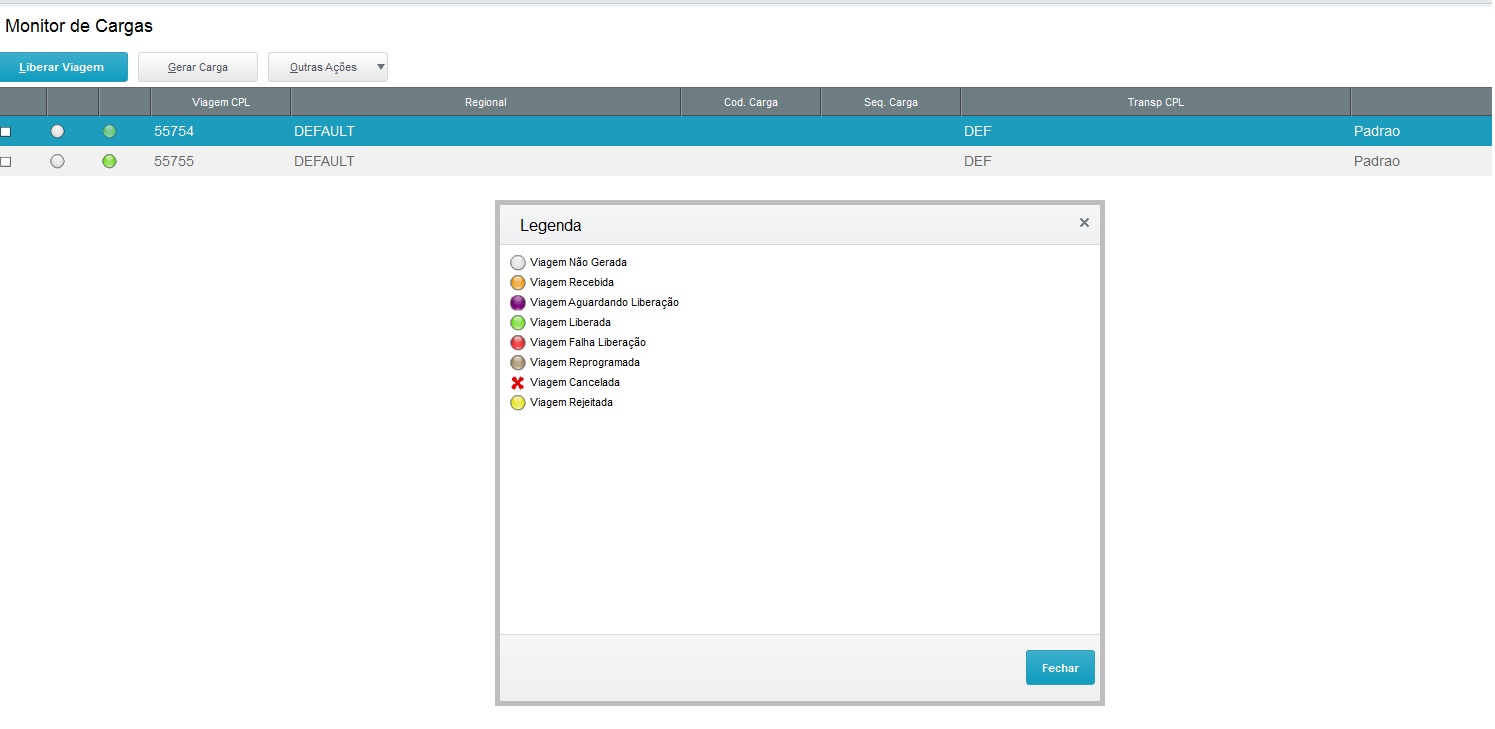Screen dimensions: 1495x729
Task: Click the Viagem Reprogramada legend label
Action: pyautogui.click(x=585, y=362)
